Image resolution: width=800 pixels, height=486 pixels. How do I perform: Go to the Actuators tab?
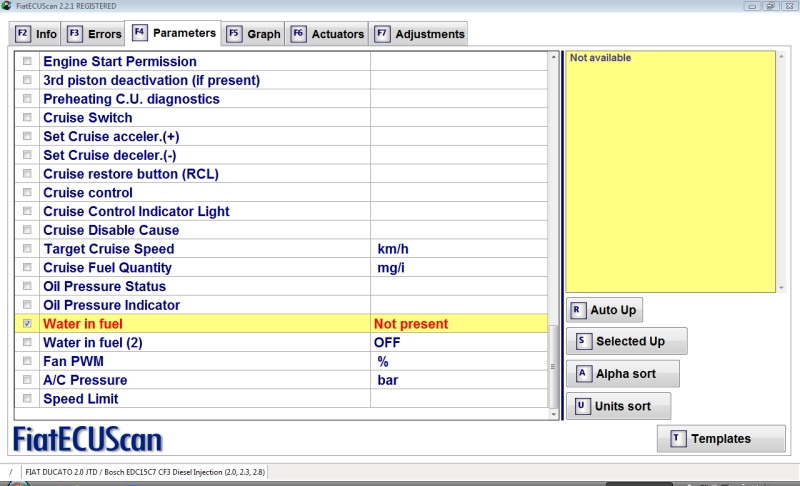coord(327,34)
